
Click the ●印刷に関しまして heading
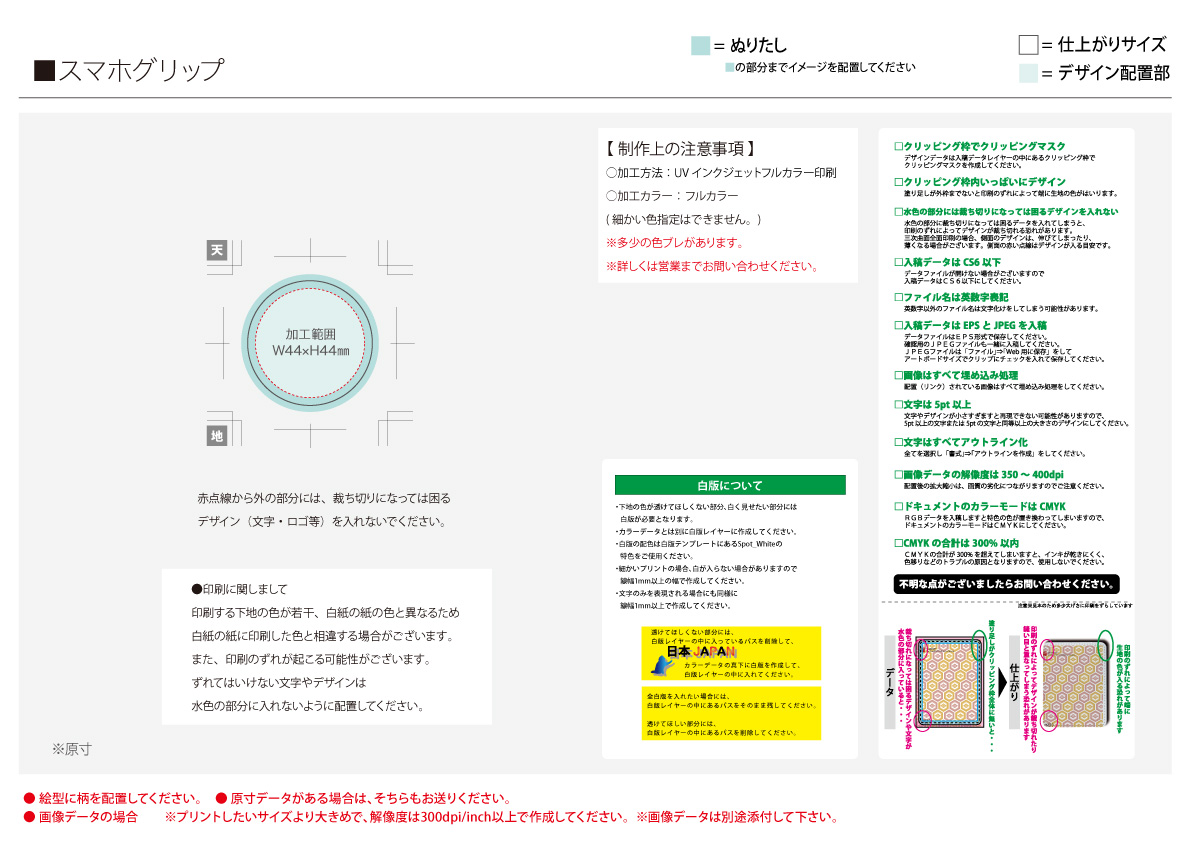coord(240,589)
